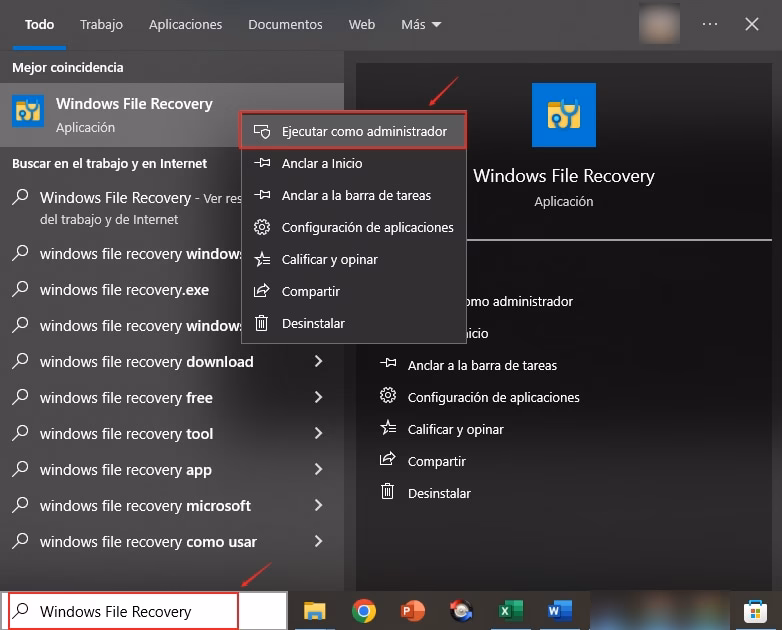782x630 pixels.
Task: Open File Explorer from the taskbar
Action: [x=315, y=611]
